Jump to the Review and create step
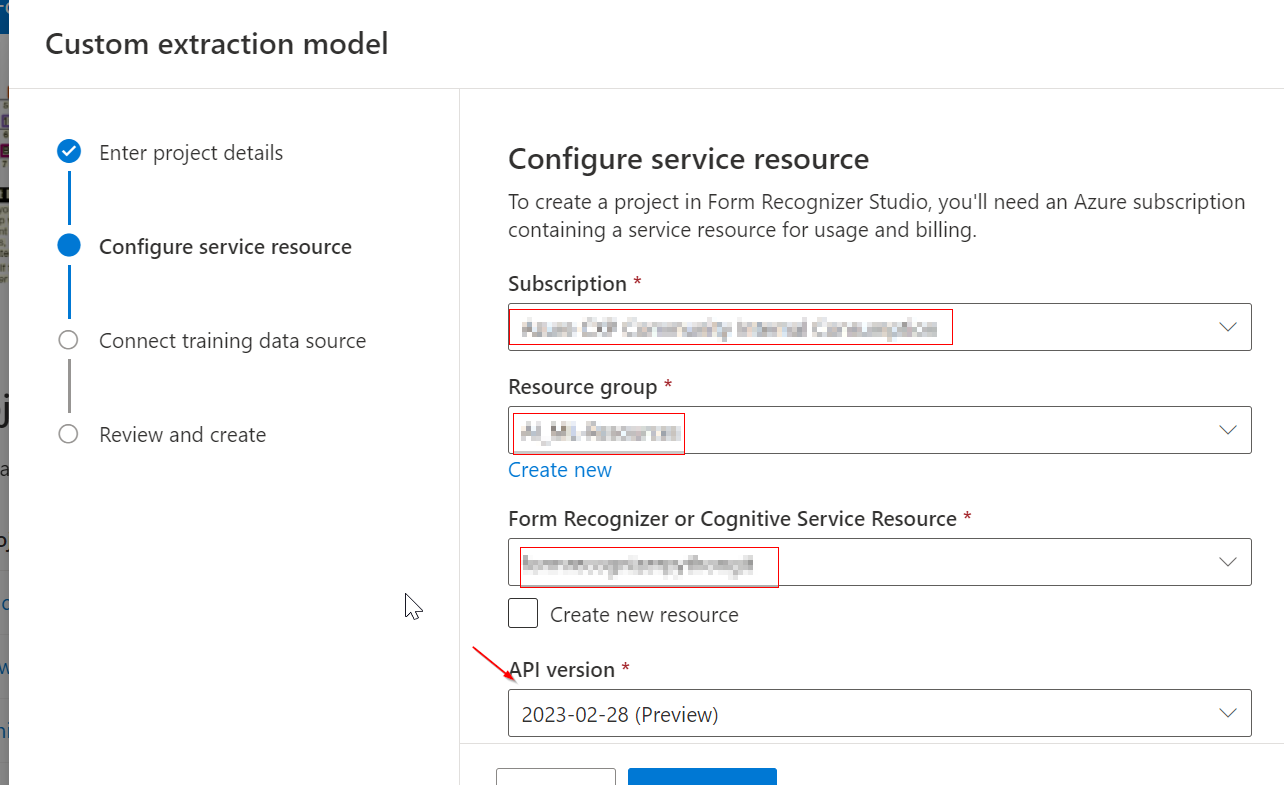 pyautogui.click(x=182, y=435)
